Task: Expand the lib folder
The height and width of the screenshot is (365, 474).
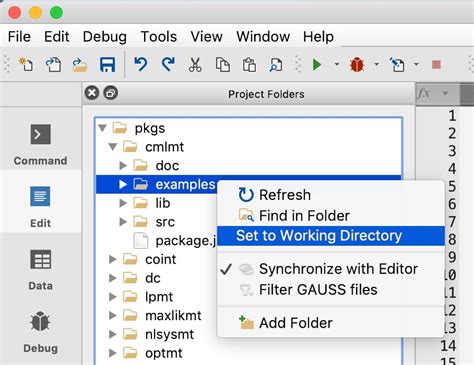Action: (x=123, y=203)
